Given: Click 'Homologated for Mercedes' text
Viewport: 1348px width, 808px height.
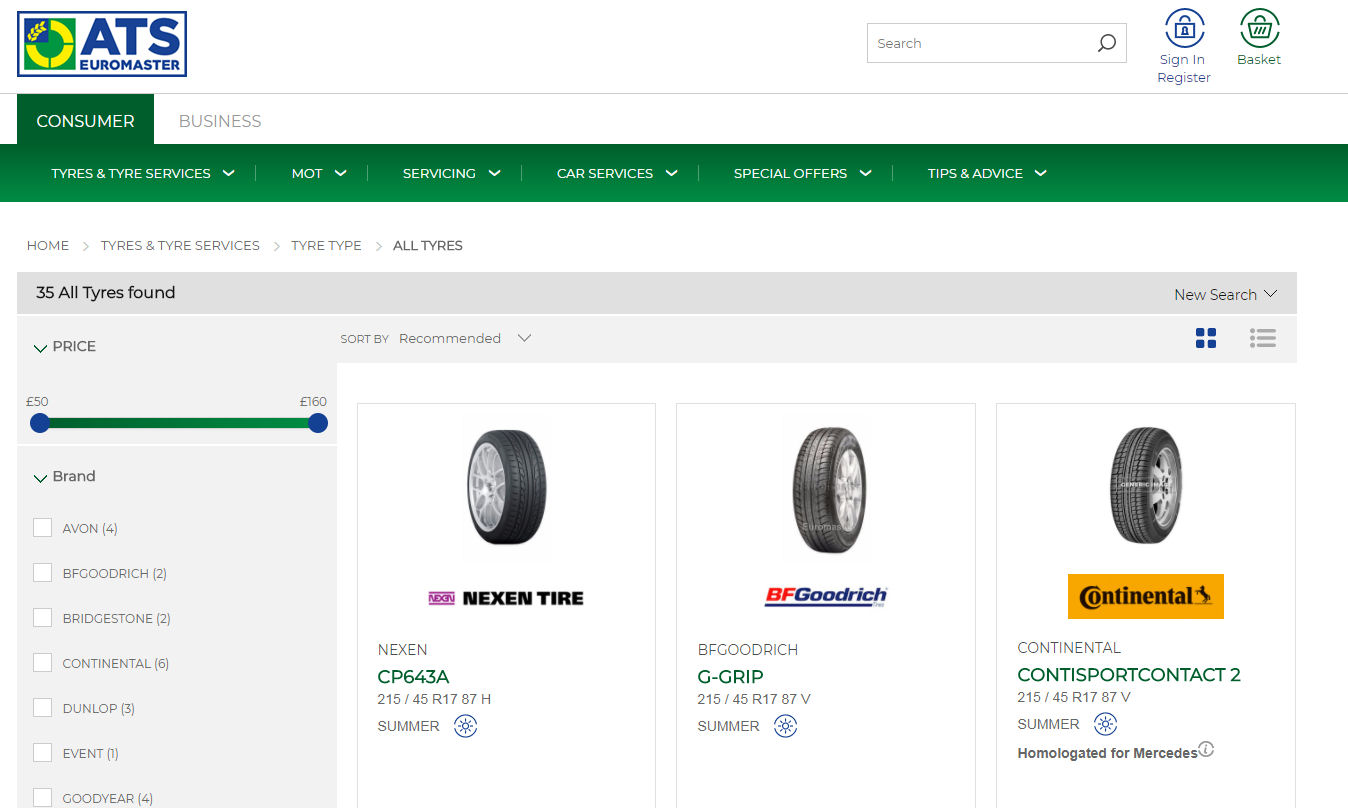Looking at the screenshot, I should pos(1107,753).
